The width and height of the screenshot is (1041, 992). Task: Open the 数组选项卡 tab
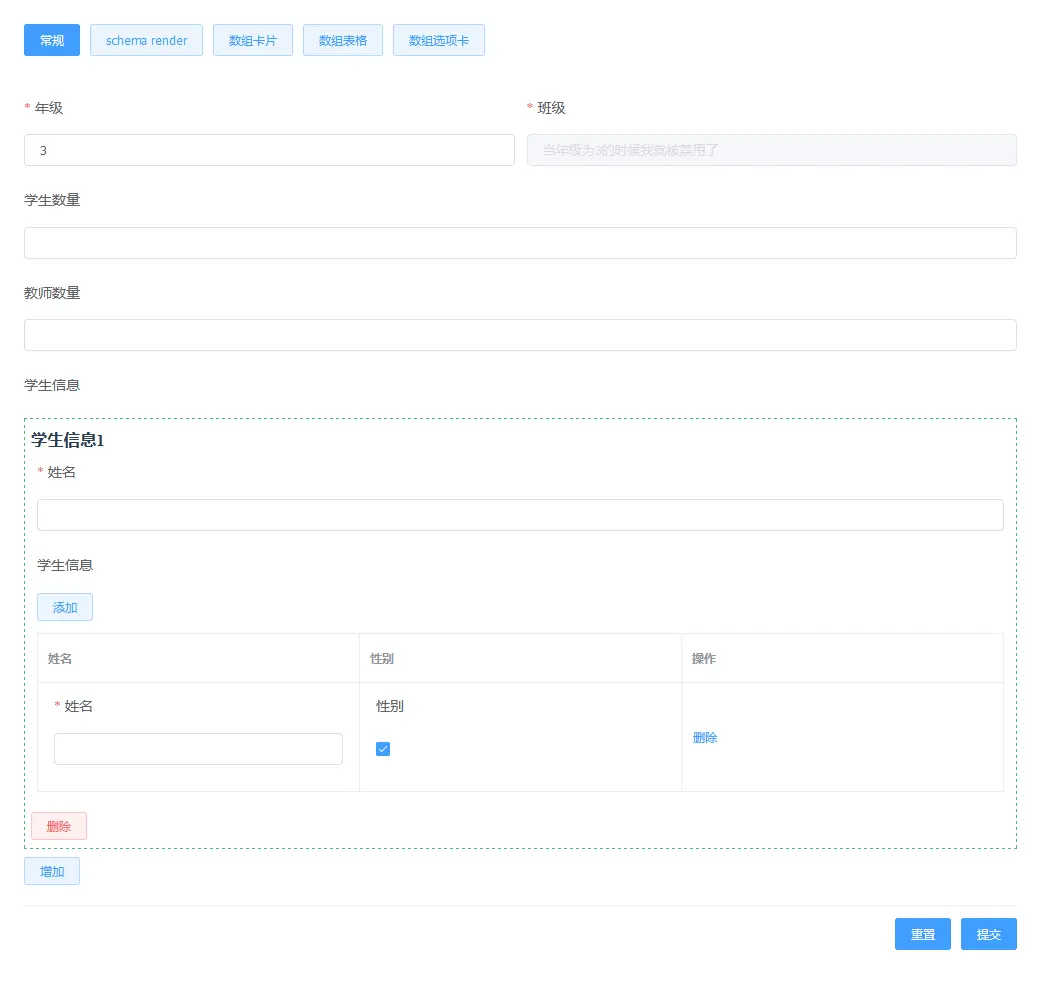pos(438,40)
